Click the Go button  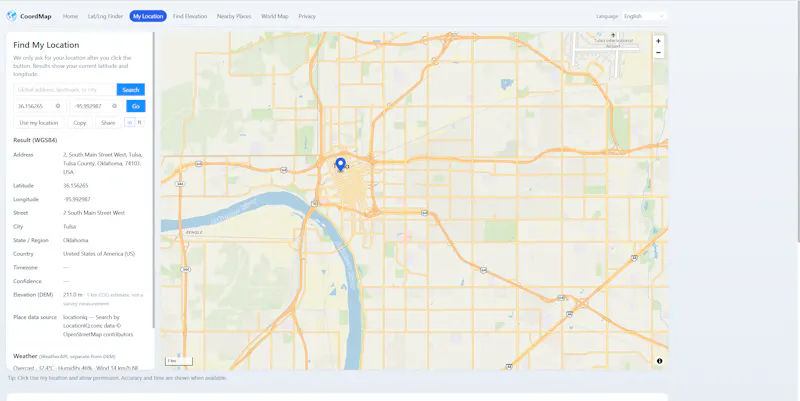coord(136,106)
